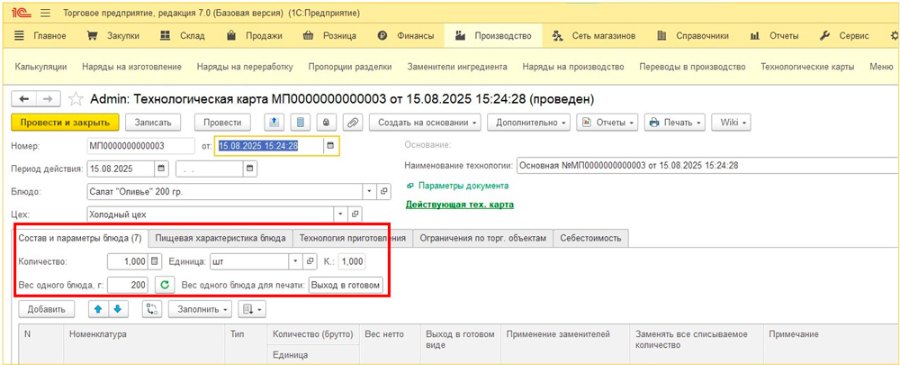
Task: Open calendar for period end date
Action: (x=250, y=169)
